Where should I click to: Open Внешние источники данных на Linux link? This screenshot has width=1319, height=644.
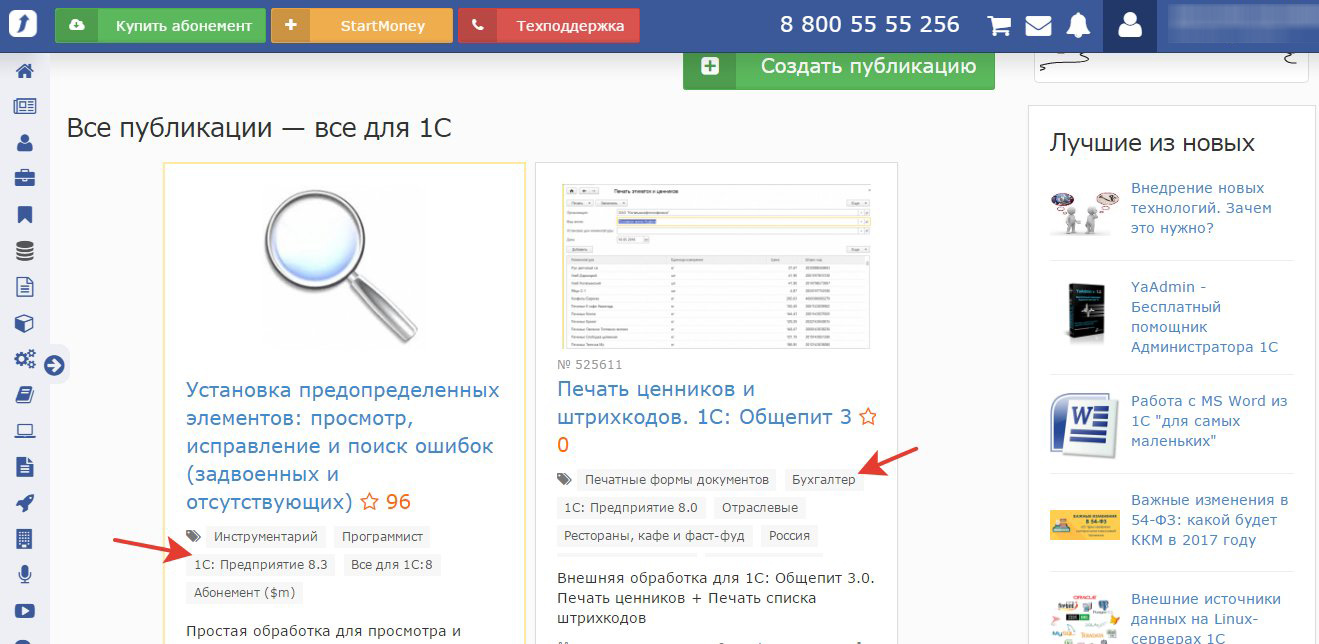1206,618
